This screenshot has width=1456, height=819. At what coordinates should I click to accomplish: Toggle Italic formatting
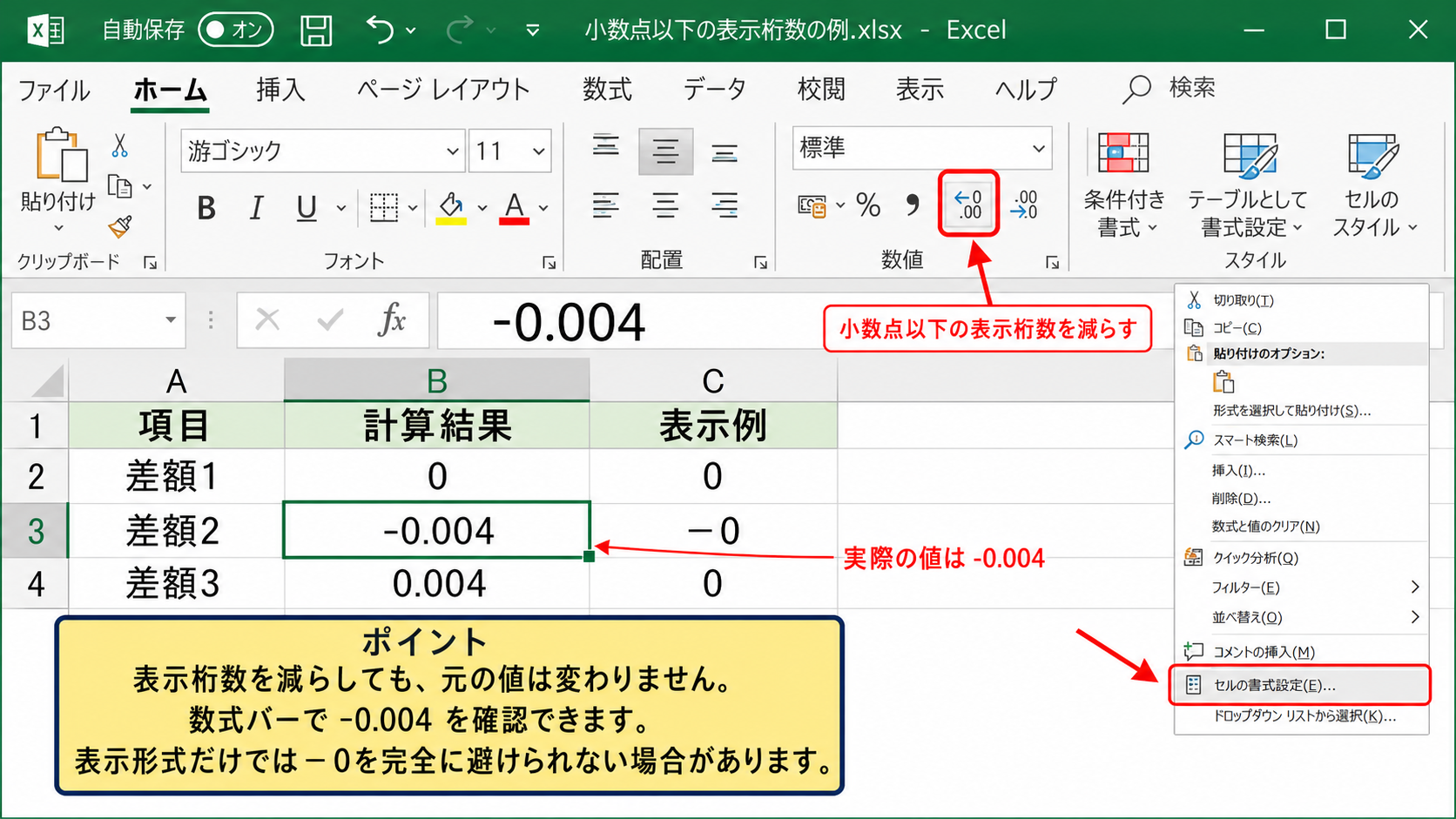click(256, 208)
